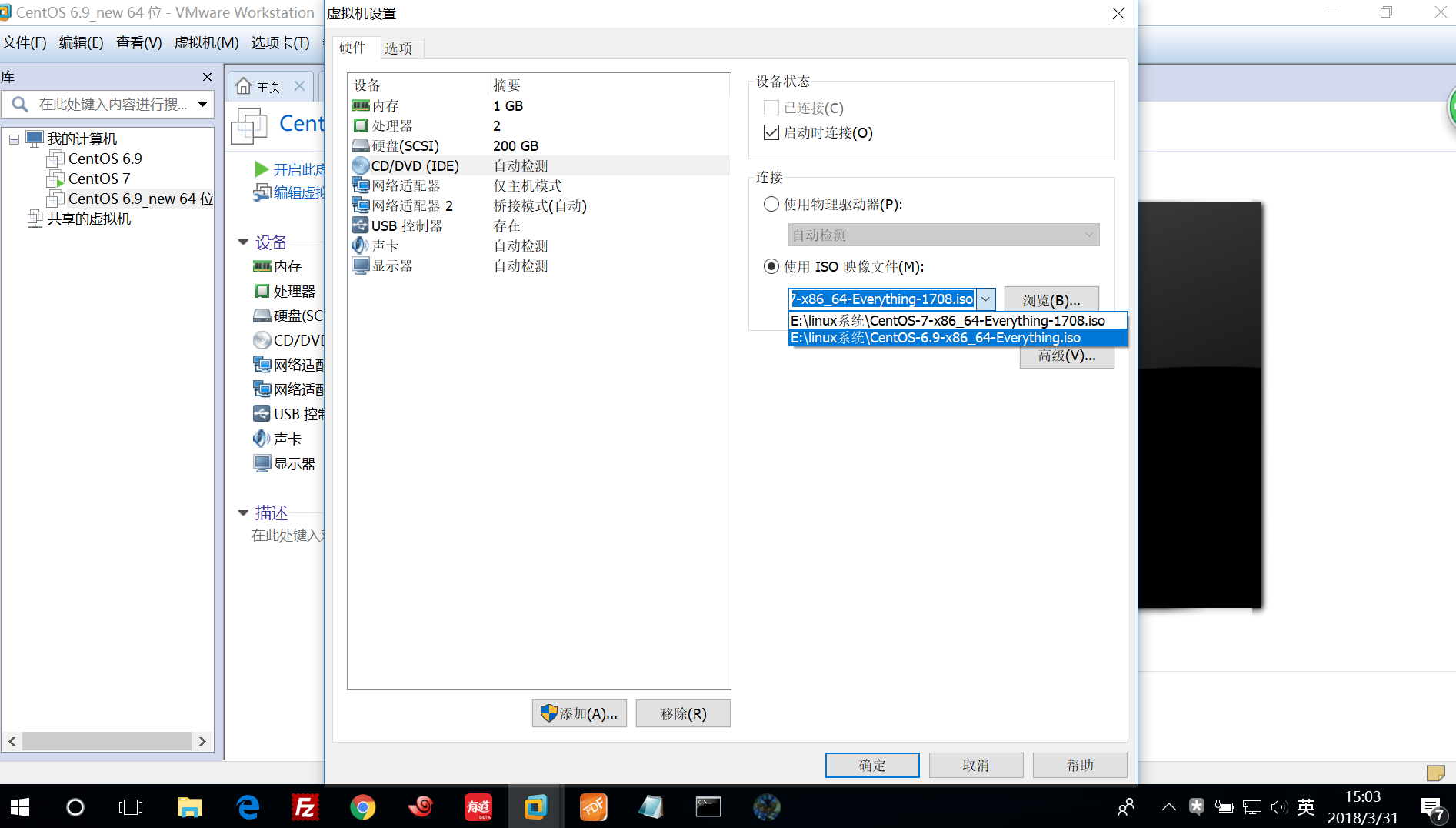
Task: Click the 浏览(B)... button
Action: [x=1051, y=300]
